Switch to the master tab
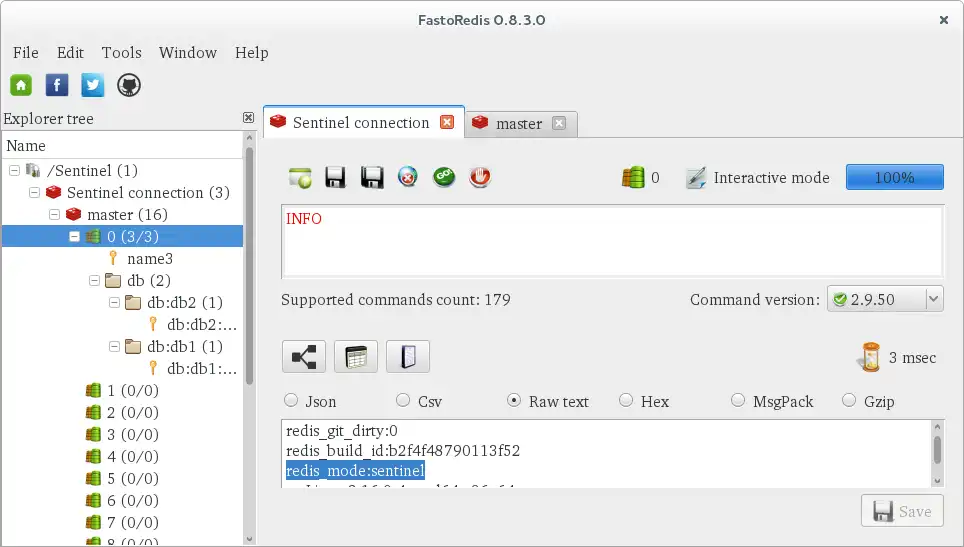 click(519, 124)
